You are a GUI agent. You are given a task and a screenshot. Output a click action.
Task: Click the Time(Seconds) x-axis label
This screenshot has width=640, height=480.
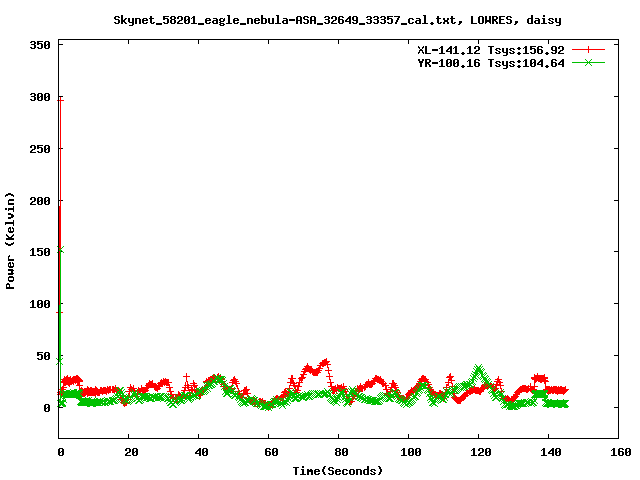coord(338,471)
